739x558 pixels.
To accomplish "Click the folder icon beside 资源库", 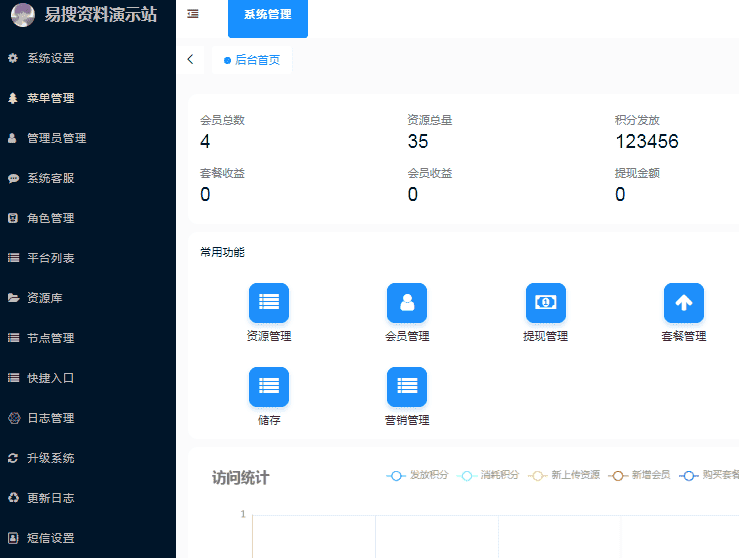I will pyautogui.click(x=14, y=298).
